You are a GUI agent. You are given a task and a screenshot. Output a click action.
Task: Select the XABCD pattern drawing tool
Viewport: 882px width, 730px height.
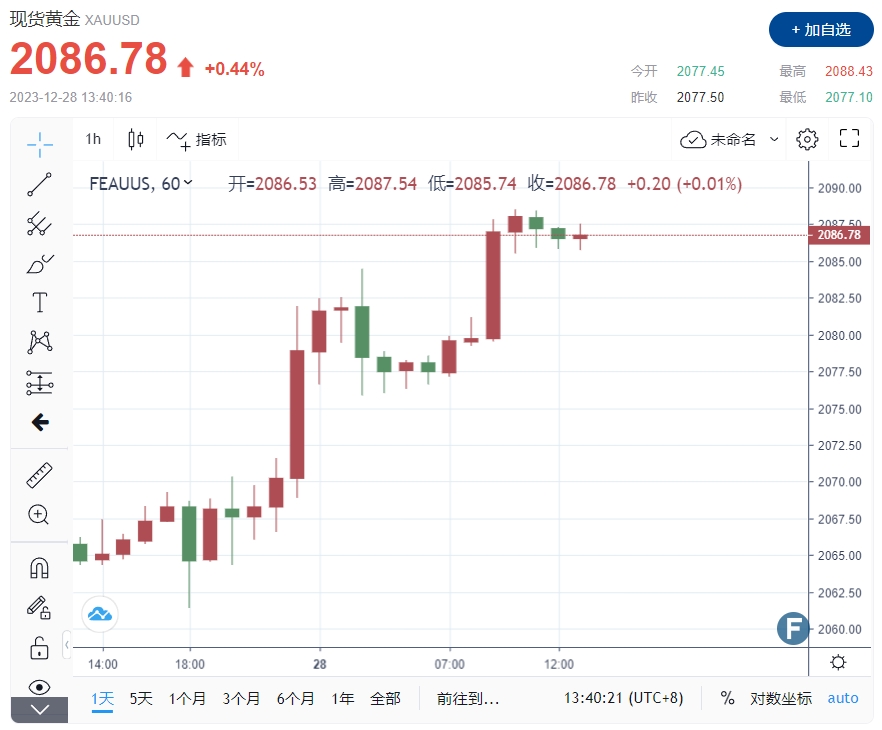click(x=39, y=342)
